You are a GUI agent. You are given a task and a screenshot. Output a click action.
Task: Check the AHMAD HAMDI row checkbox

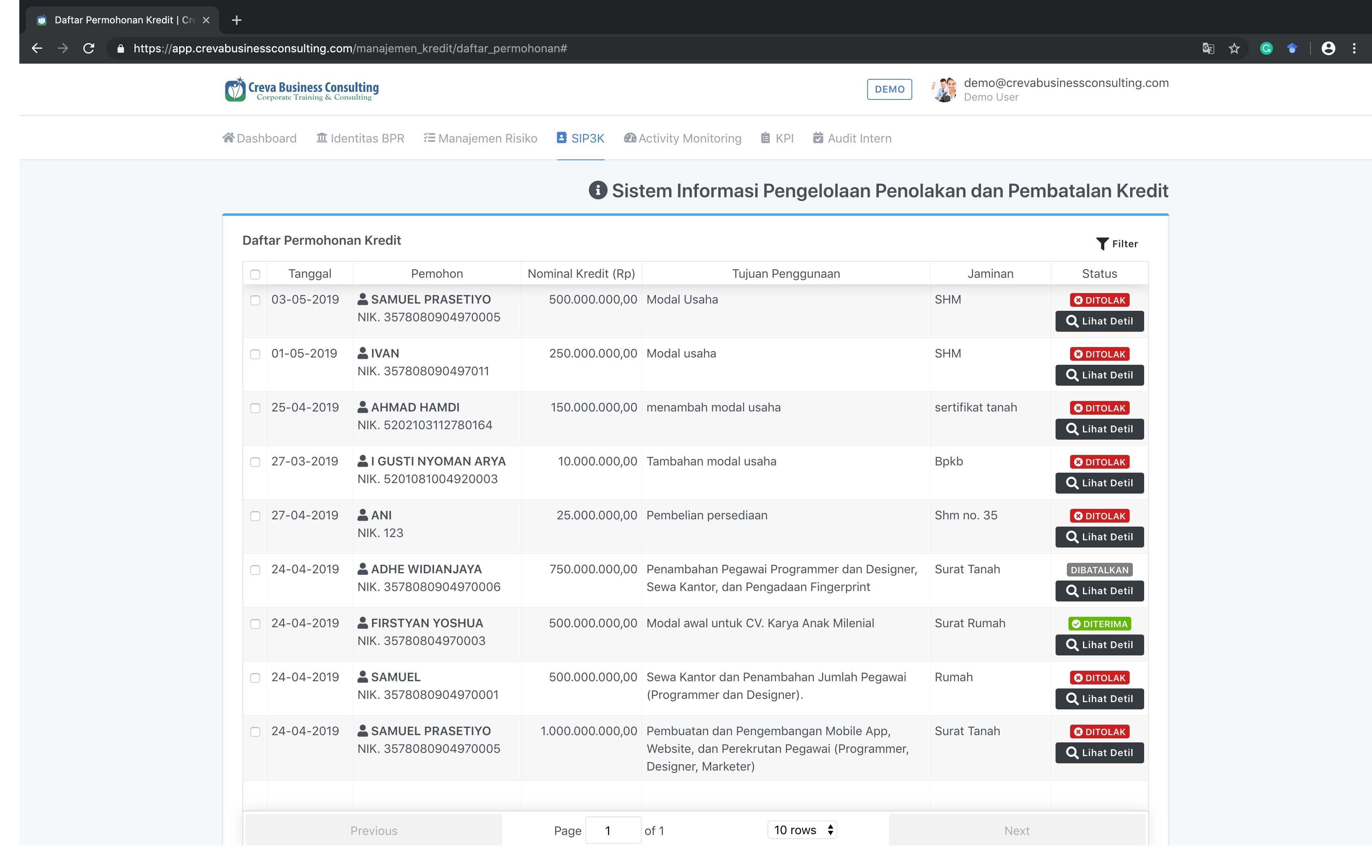(x=255, y=408)
